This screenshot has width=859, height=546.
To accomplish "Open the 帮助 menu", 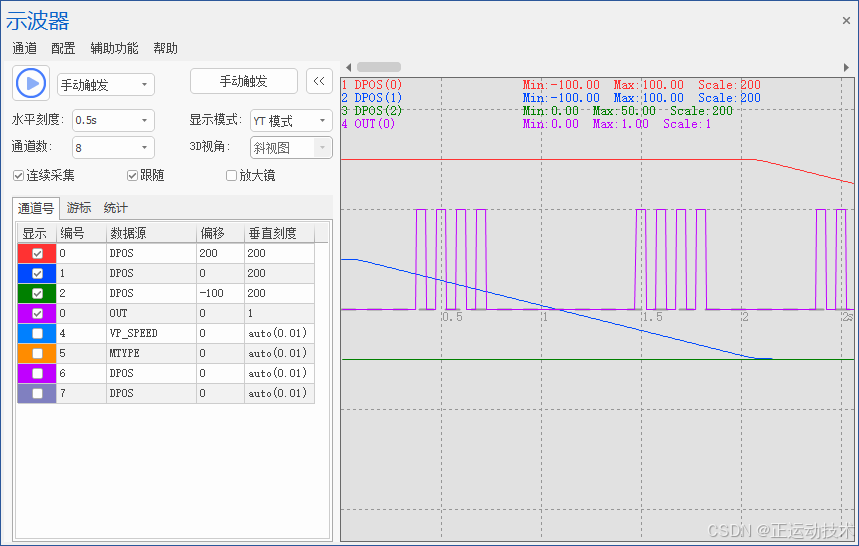I will tap(165, 48).
